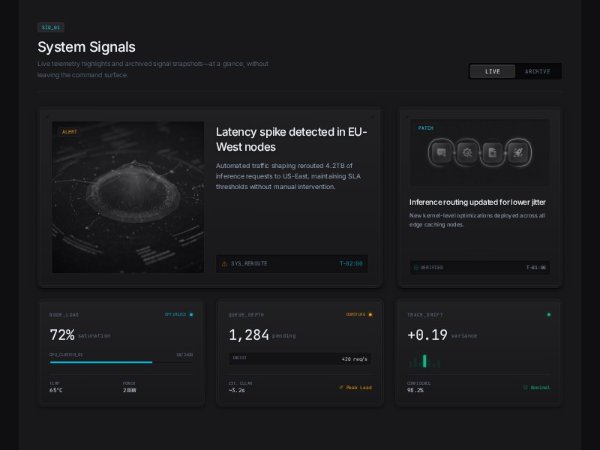Click the variance mini bar chart
Viewport: 600px width, 450px height.
[424, 360]
